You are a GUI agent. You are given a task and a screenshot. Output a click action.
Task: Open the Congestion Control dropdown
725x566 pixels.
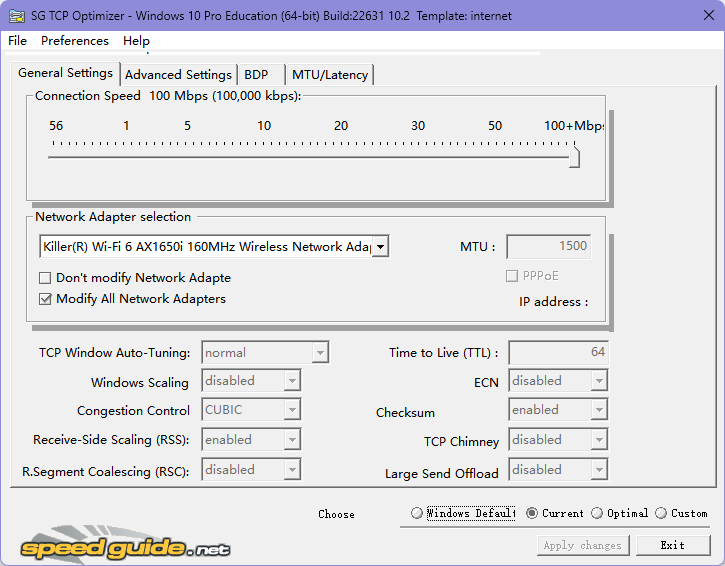click(291, 410)
